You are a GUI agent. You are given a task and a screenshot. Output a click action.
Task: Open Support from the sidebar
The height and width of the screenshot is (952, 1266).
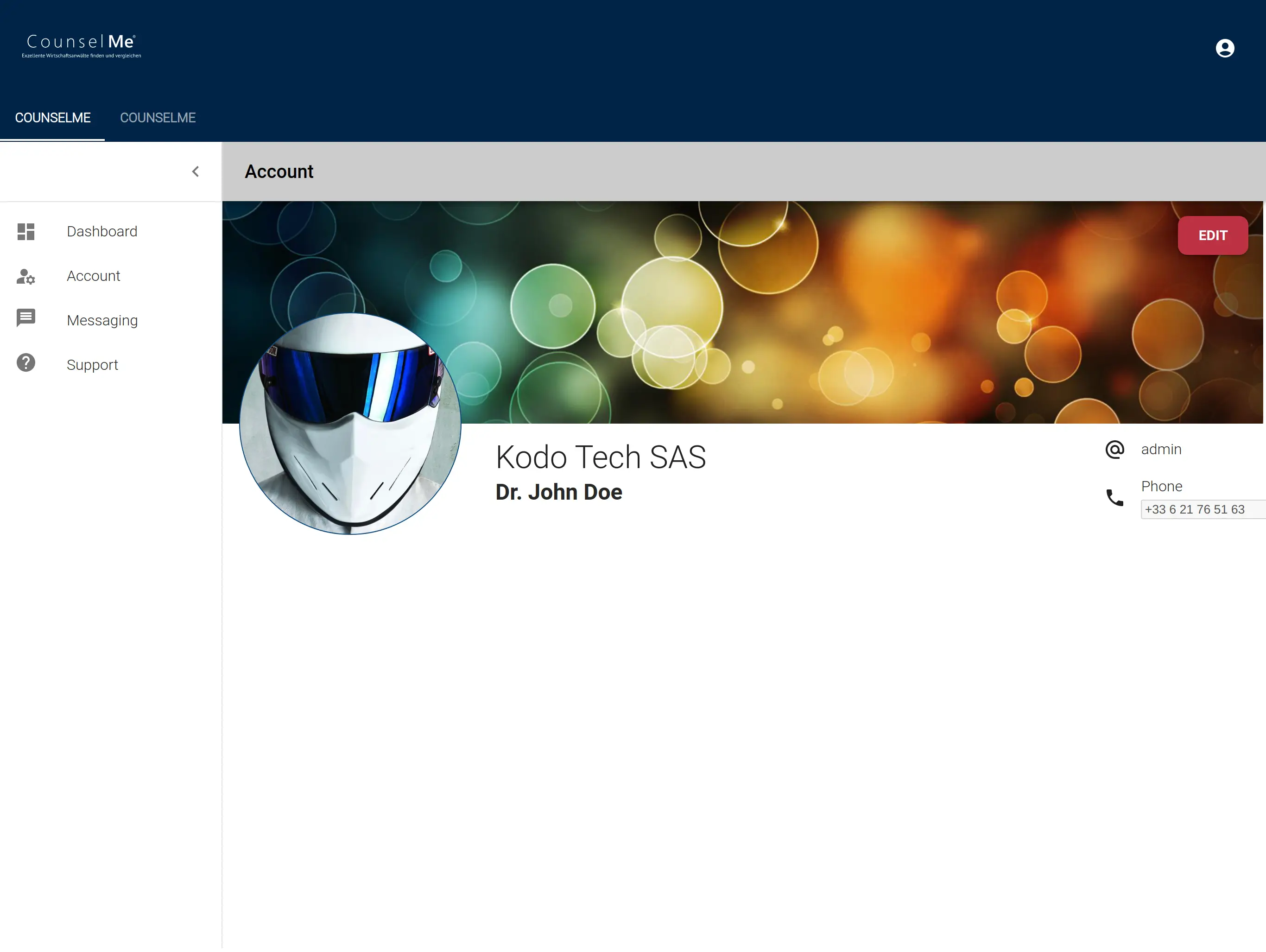pos(110,365)
